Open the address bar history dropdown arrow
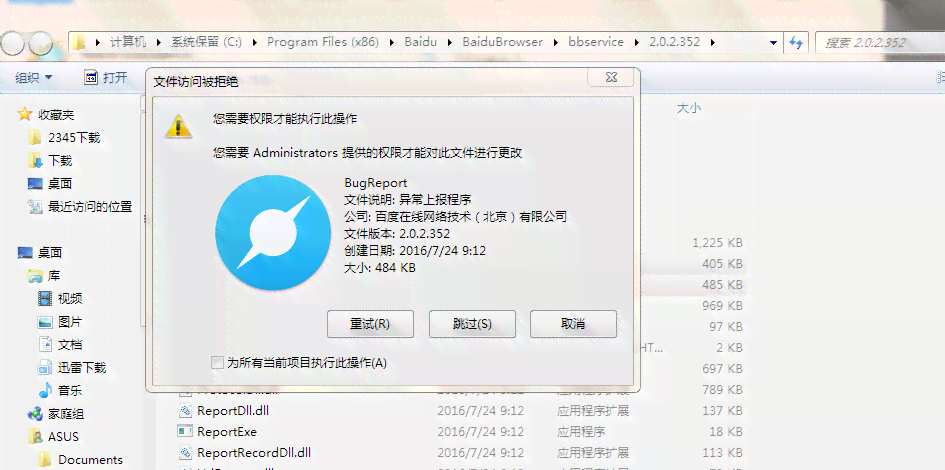Image resolution: width=945 pixels, height=470 pixels. point(773,43)
